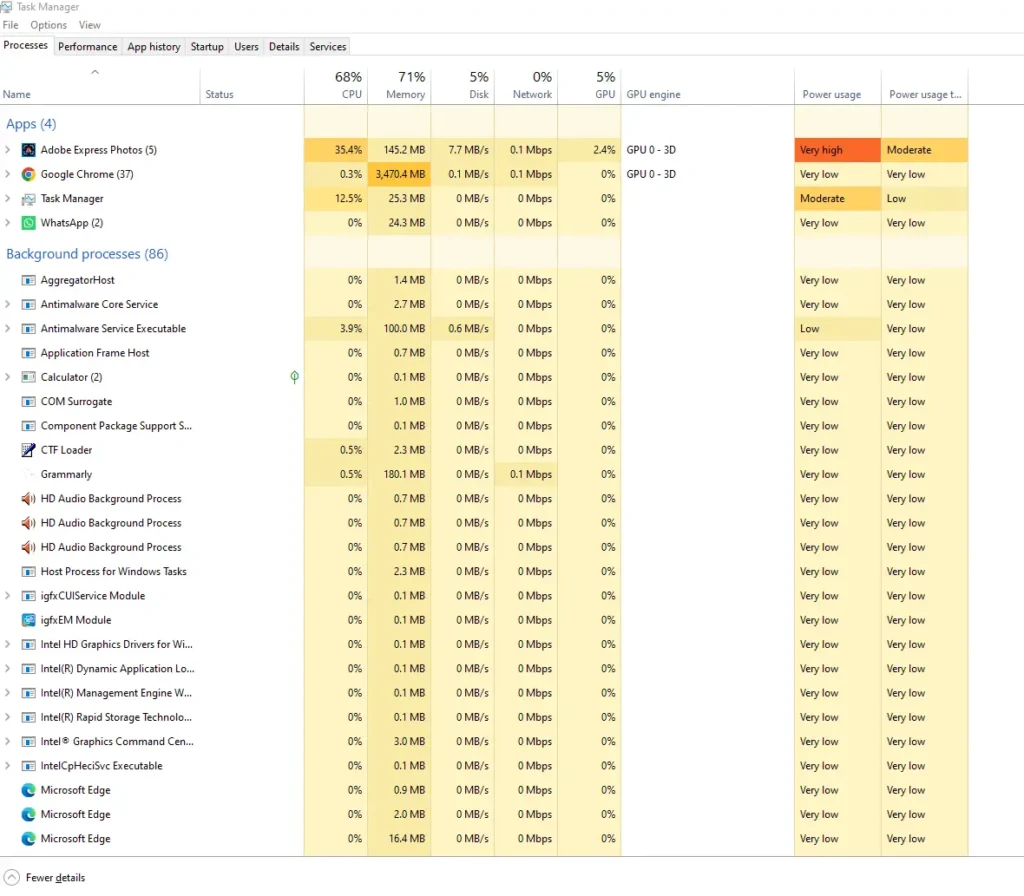Click the Adobe Express Photos app icon
The width and height of the screenshot is (1024, 896).
(28, 150)
